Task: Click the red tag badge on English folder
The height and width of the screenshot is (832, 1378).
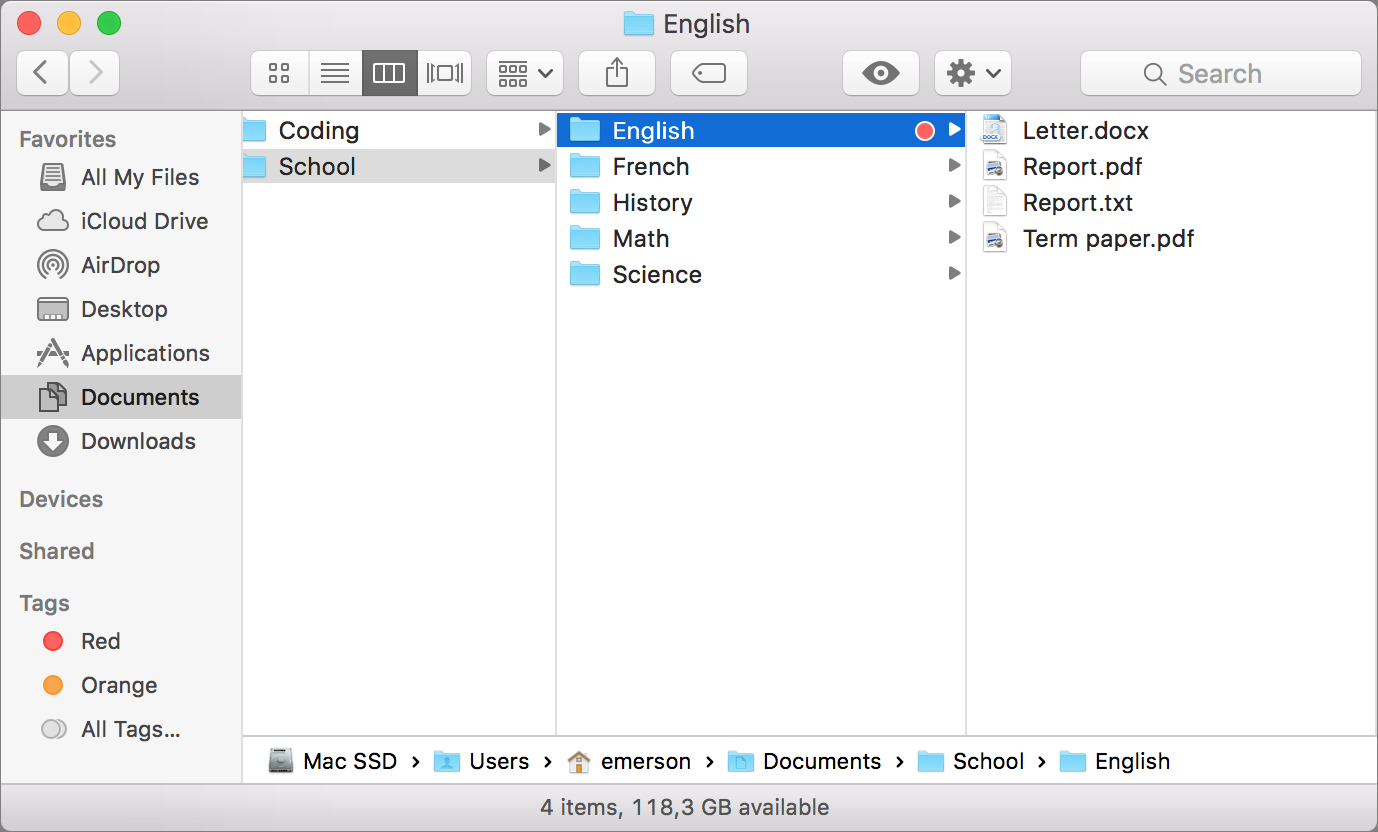Action: click(x=925, y=130)
